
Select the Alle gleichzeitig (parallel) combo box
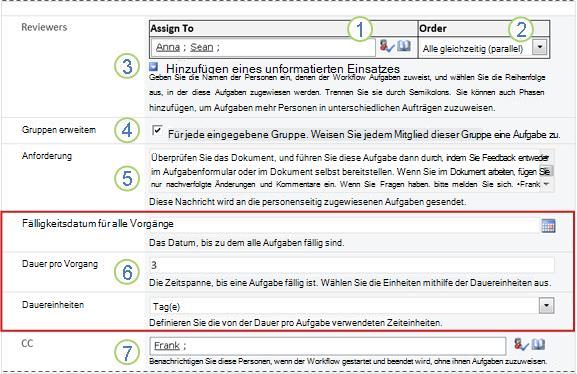click(484, 48)
